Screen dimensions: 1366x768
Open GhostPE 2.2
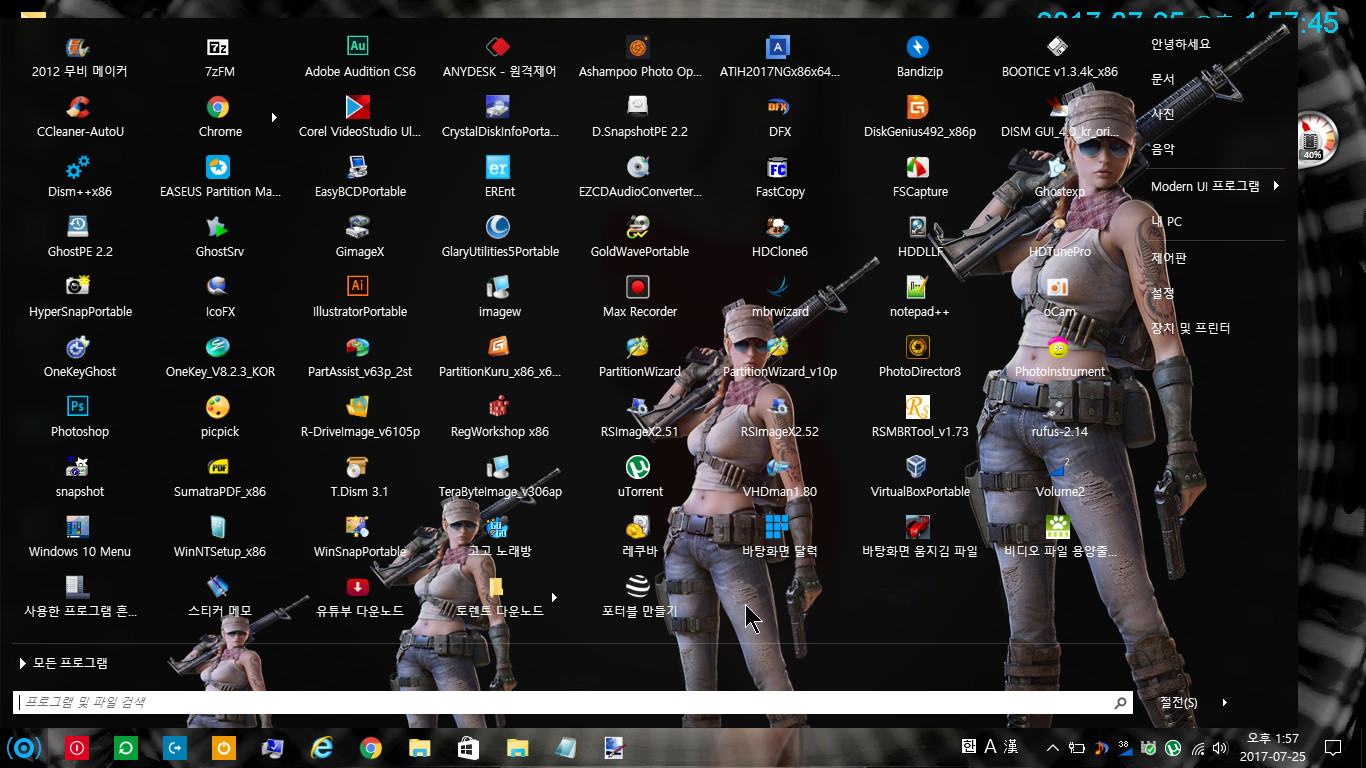[x=80, y=238]
